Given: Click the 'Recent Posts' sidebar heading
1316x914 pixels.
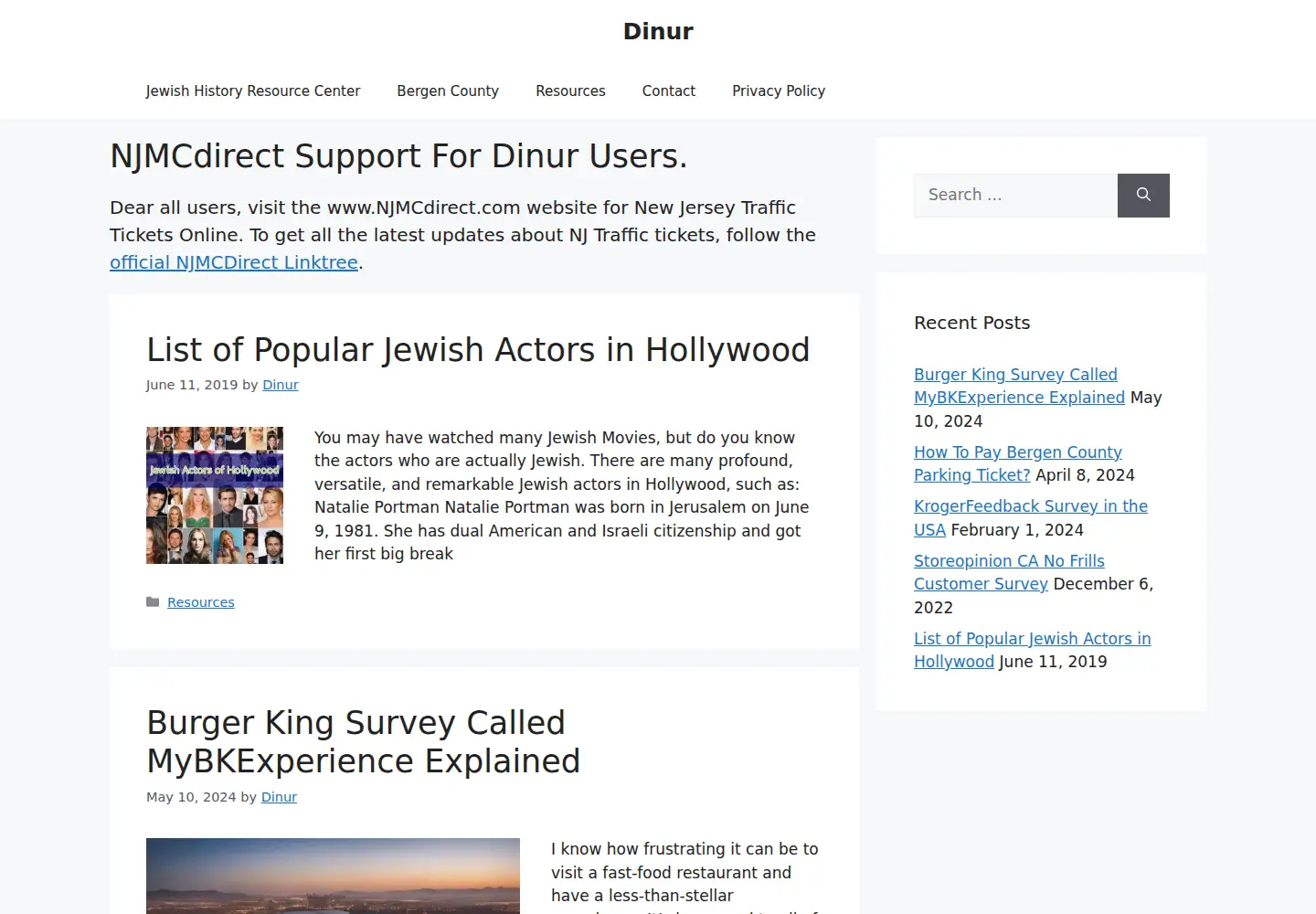Looking at the screenshot, I should coord(971,323).
